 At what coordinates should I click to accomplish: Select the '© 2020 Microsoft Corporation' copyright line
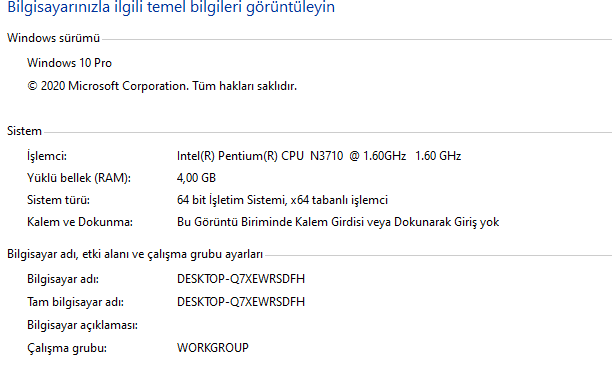point(162,86)
